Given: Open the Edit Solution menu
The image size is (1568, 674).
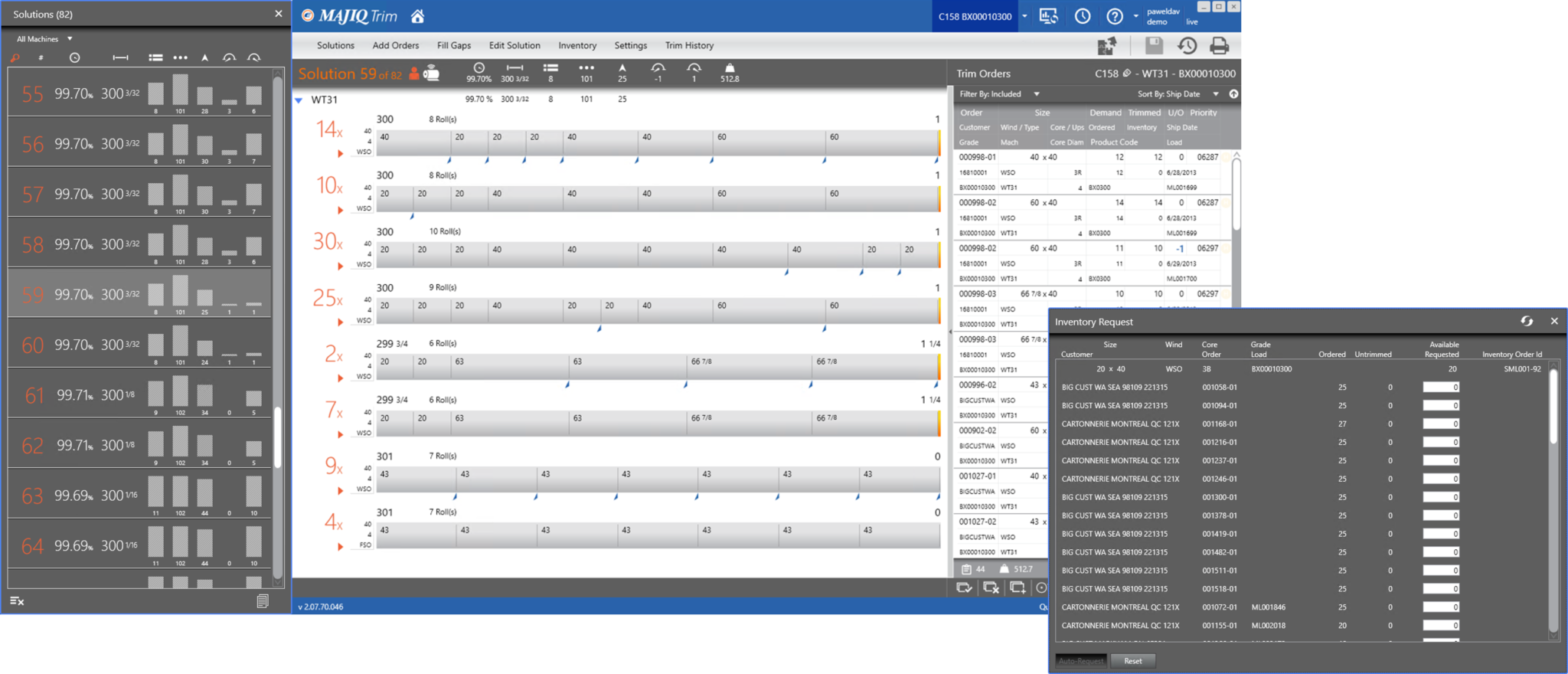Looking at the screenshot, I should pos(514,45).
